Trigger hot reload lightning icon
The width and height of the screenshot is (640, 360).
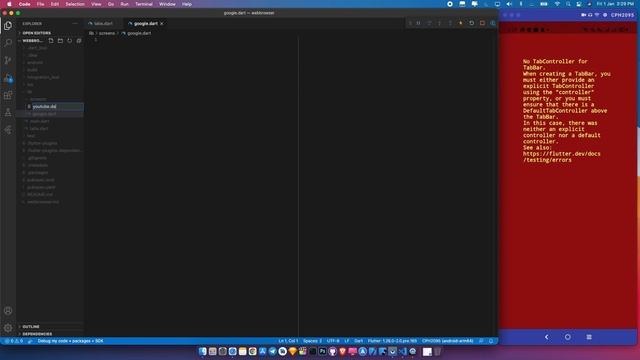tap(461, 23)
